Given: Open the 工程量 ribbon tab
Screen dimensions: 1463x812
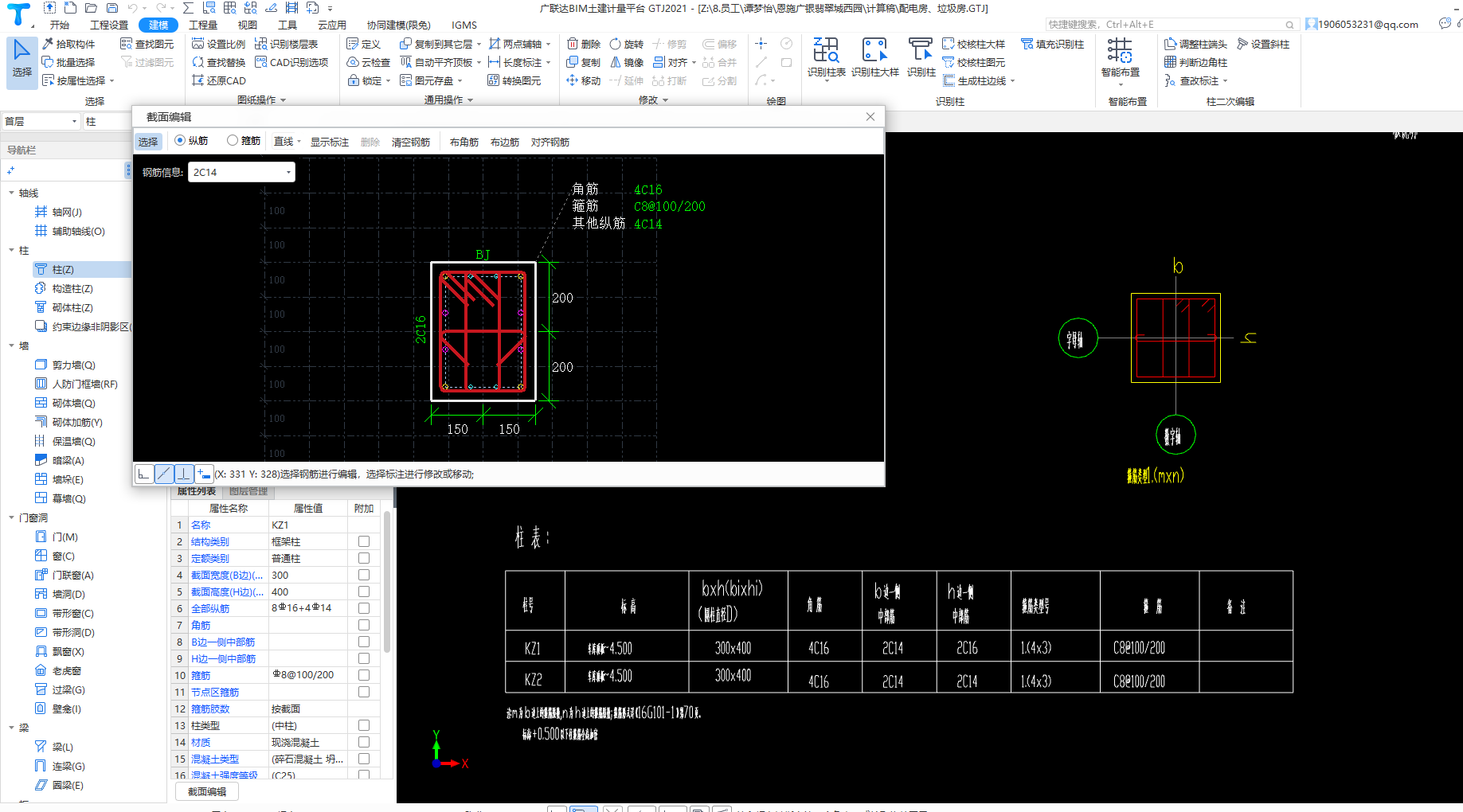Looking at the screenshot, I should (x=203, y=25).
